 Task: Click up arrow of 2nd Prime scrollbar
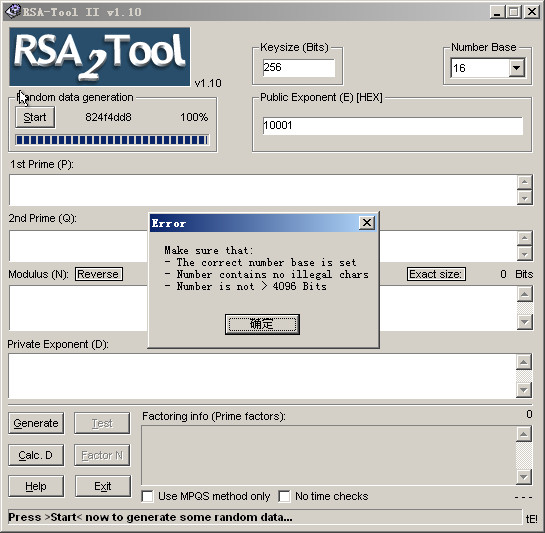click(525, 238)
